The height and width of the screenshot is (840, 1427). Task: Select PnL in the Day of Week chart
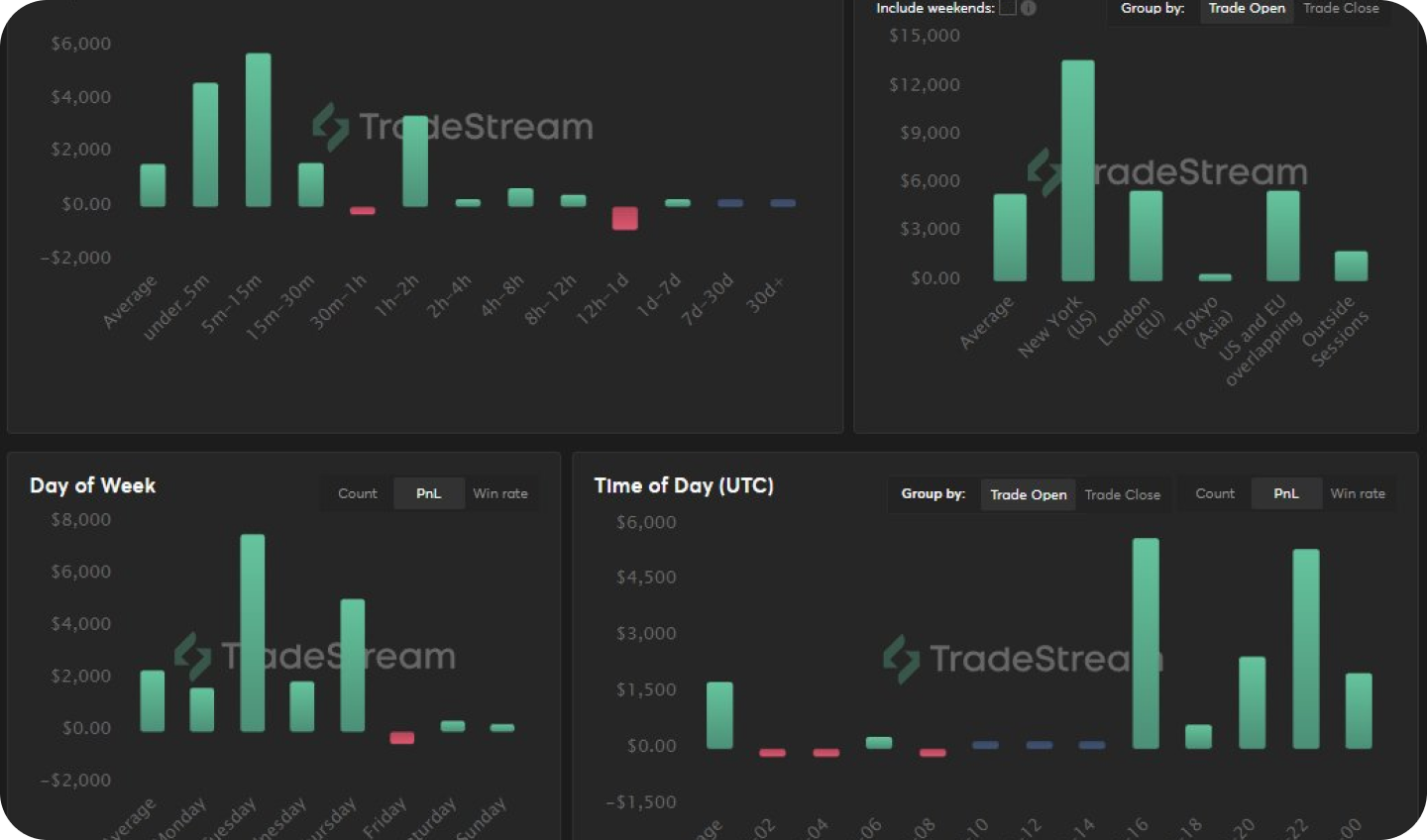pos(428,493)
